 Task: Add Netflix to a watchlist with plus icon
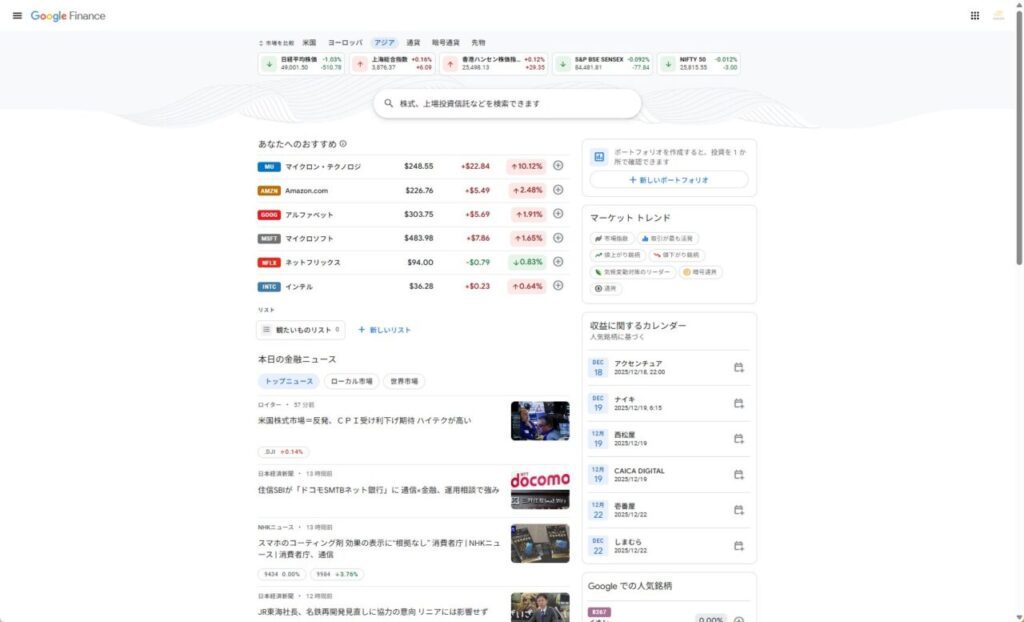558,262
